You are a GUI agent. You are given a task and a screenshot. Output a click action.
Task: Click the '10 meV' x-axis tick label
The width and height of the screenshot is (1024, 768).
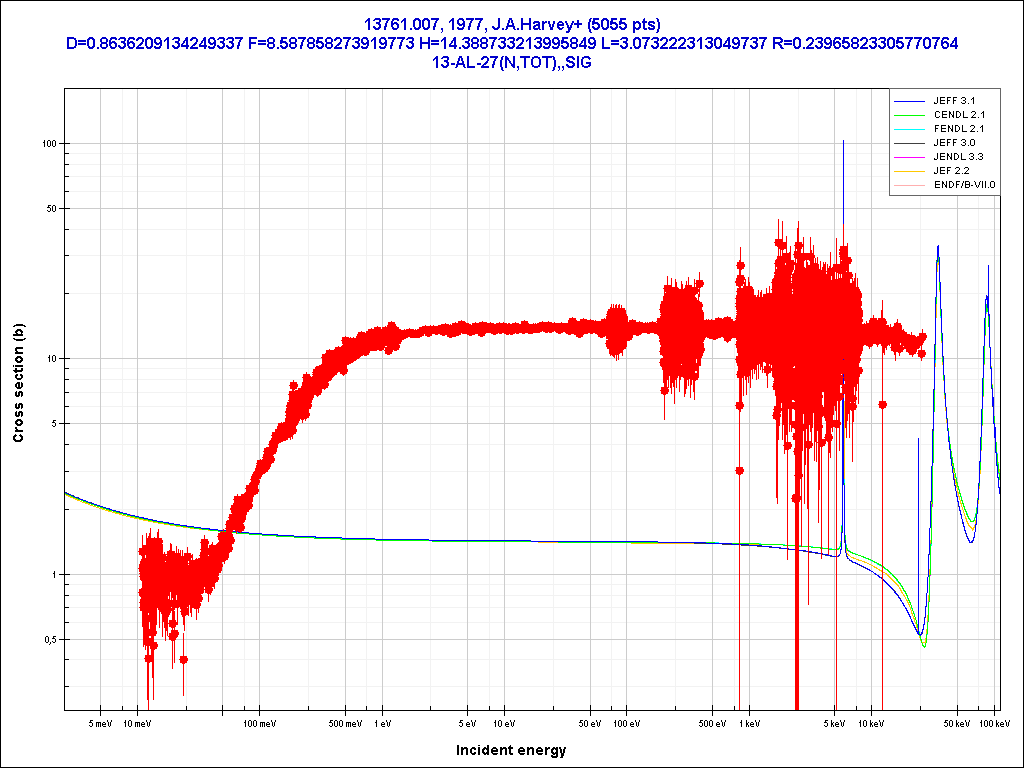point(137,723)
